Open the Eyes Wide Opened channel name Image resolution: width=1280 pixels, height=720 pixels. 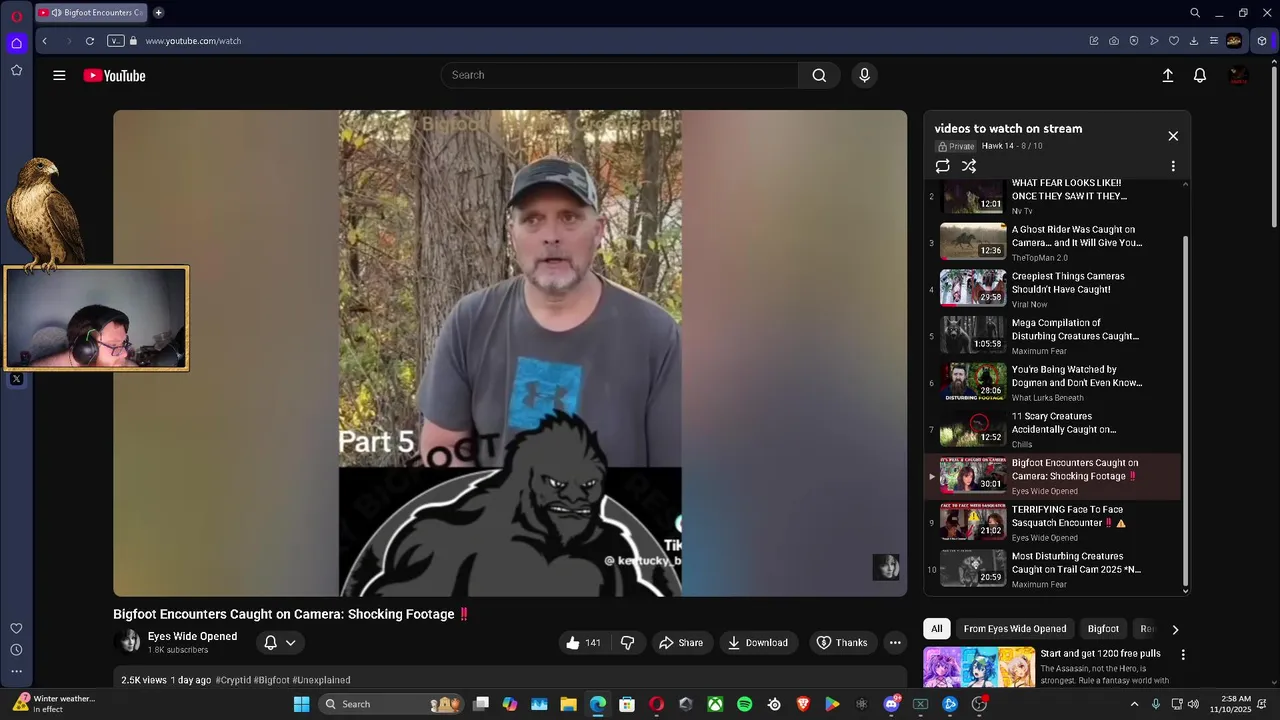192,636
